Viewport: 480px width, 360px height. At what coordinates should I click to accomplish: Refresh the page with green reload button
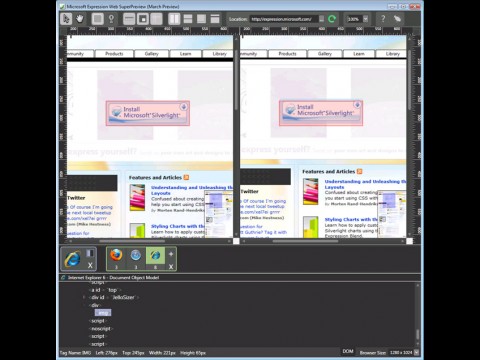coord(332,19)
